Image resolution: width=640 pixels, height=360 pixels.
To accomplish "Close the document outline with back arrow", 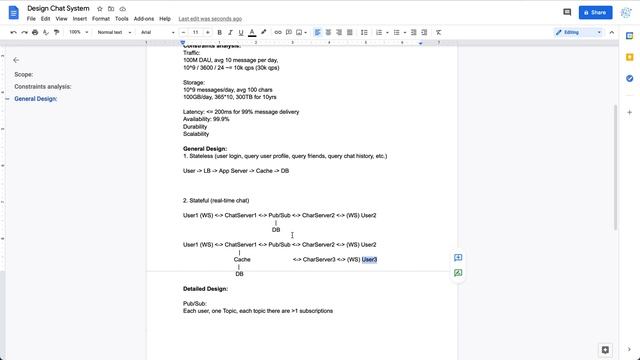I will pos(16,60).
